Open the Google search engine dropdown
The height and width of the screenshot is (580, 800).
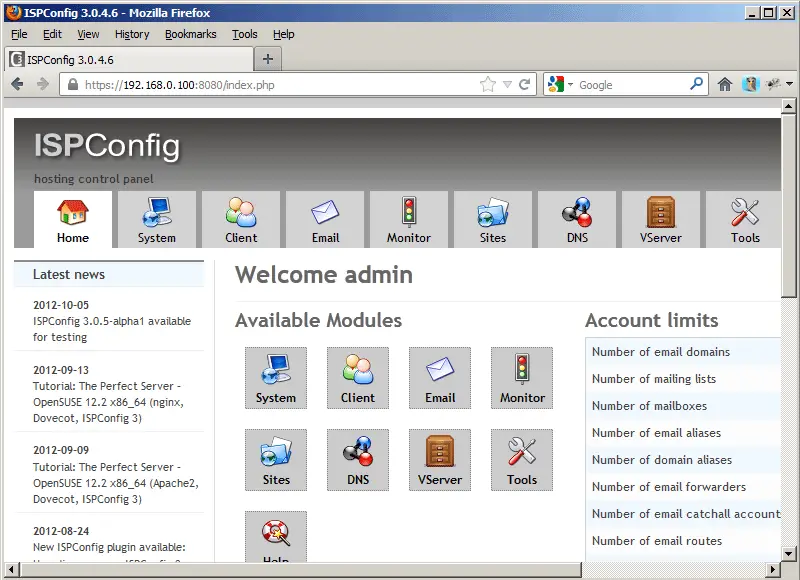tap(560, 84)
